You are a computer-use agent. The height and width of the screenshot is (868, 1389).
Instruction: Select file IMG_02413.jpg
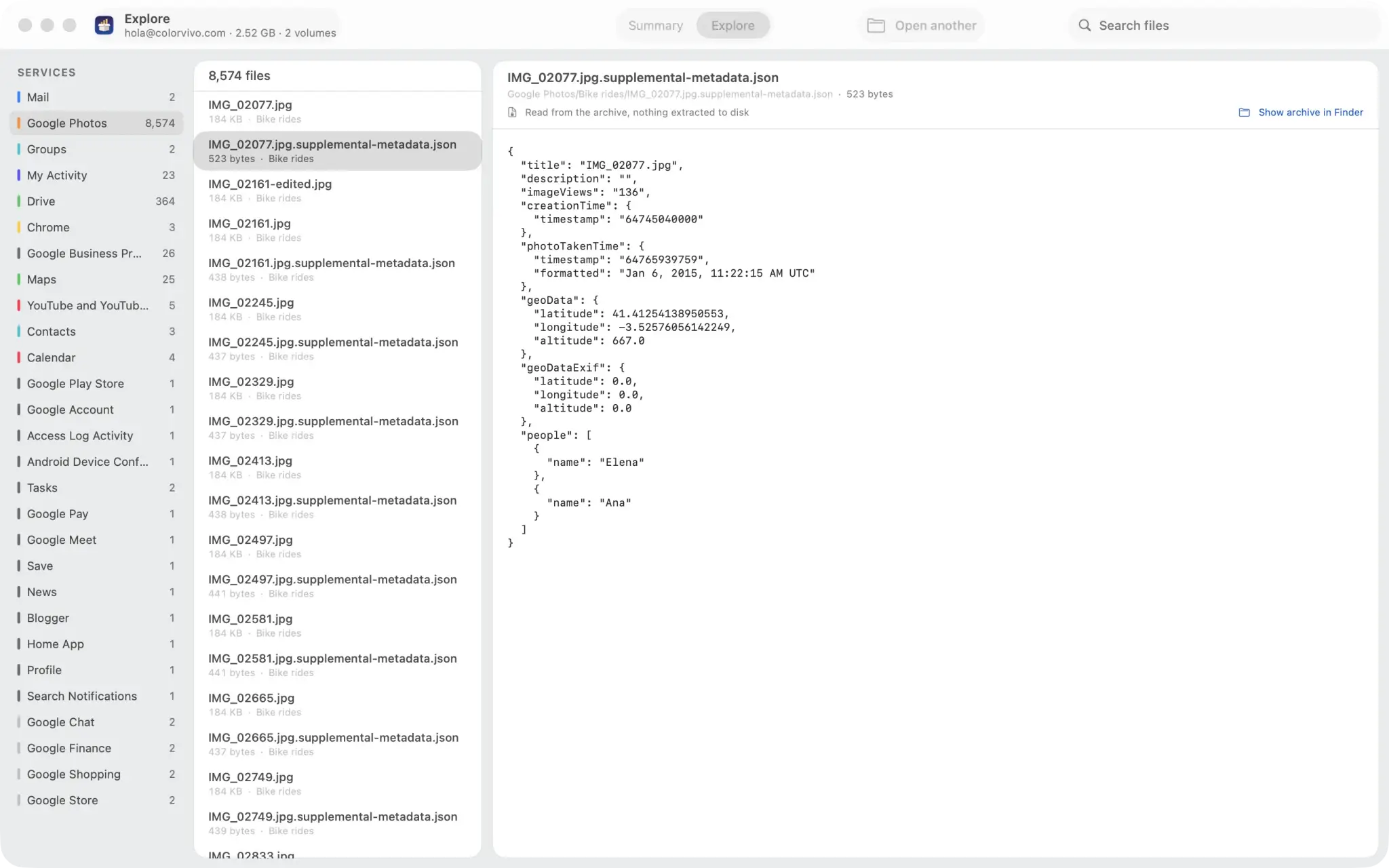point(337,467)
